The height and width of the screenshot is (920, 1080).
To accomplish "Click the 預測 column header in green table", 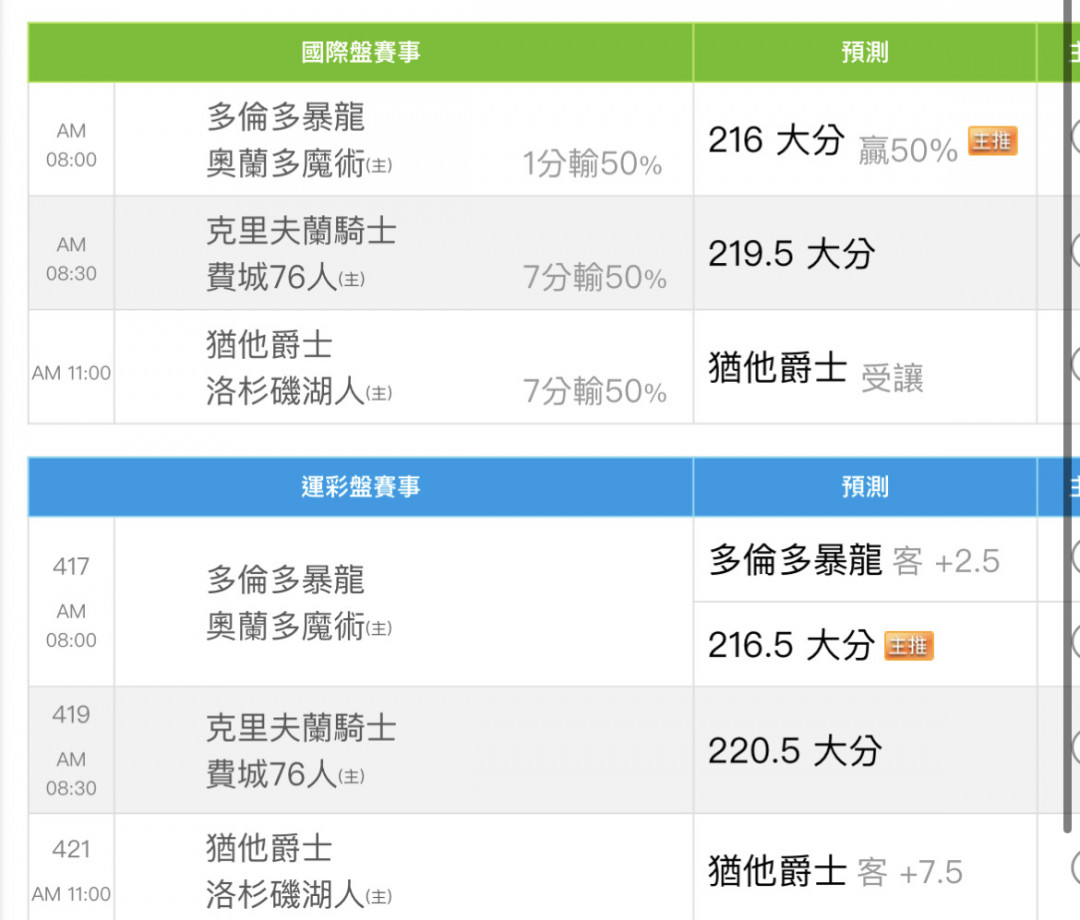I will click(865, 52).
